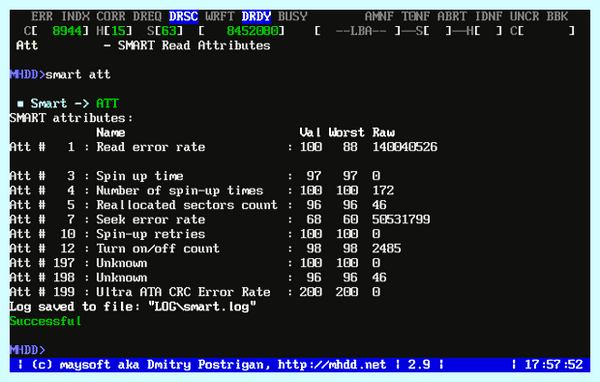Click the IDNF error flag

(489, 16)
